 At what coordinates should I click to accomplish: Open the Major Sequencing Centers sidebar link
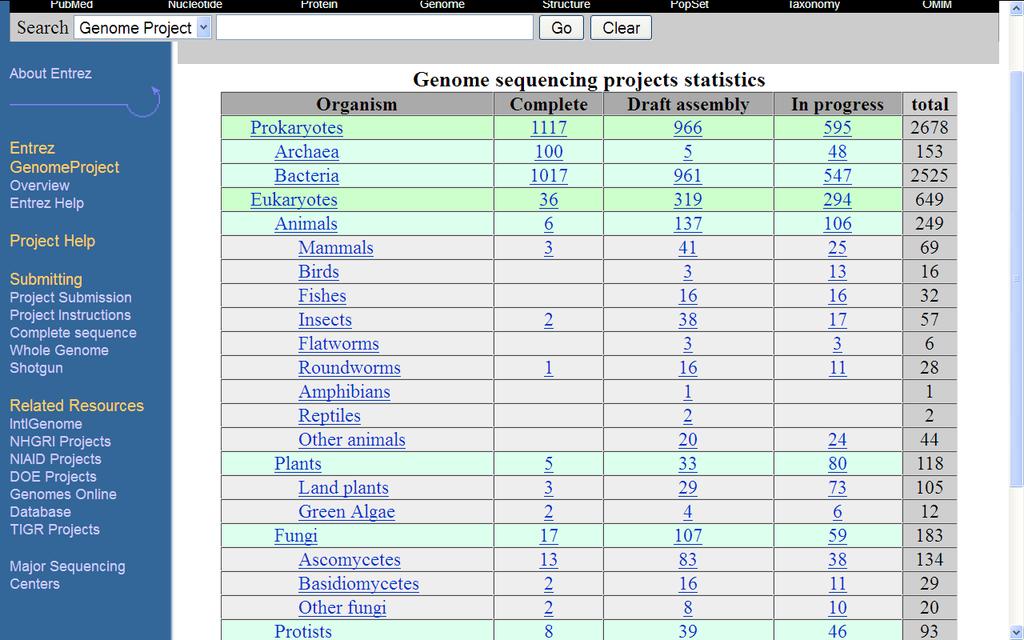point(67,575)
